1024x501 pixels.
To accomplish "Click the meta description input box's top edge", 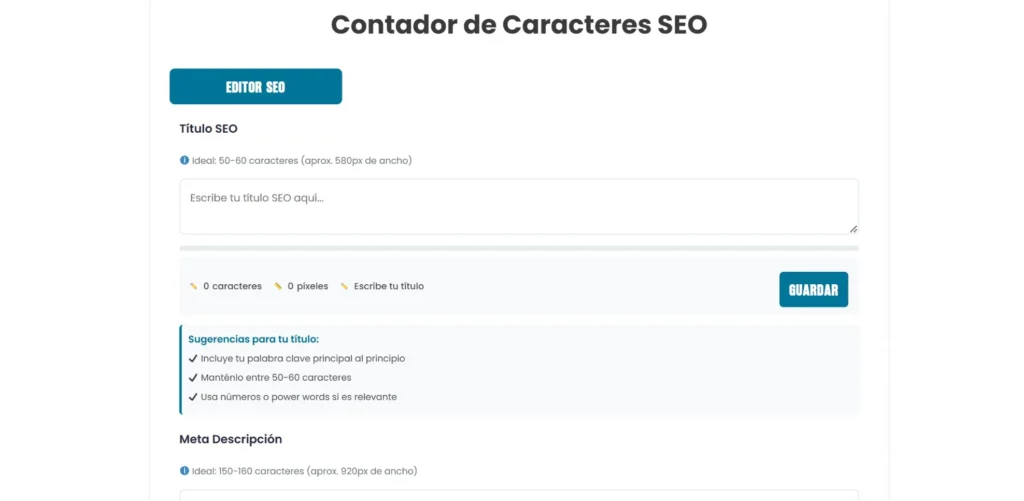I will tap(518, 491).
